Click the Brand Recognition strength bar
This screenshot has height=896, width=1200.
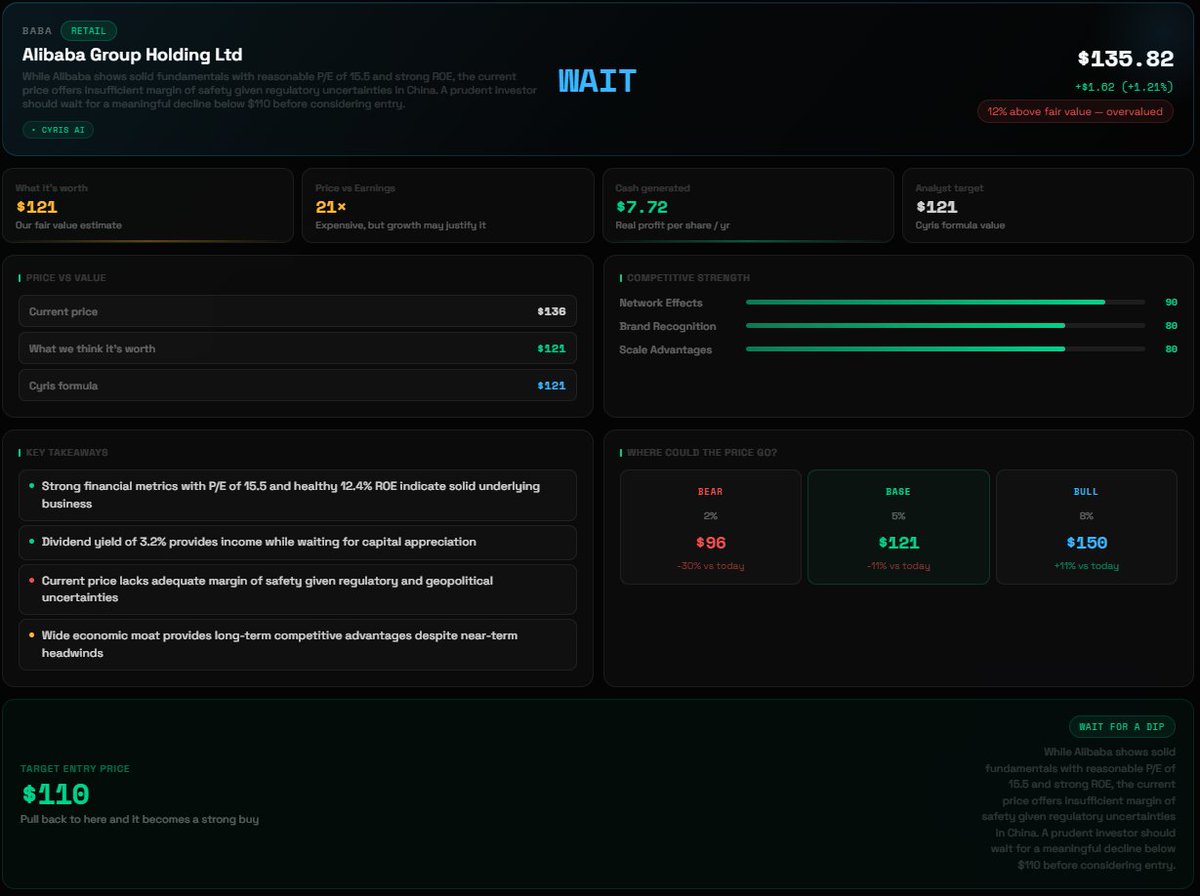tap(945, 326)
